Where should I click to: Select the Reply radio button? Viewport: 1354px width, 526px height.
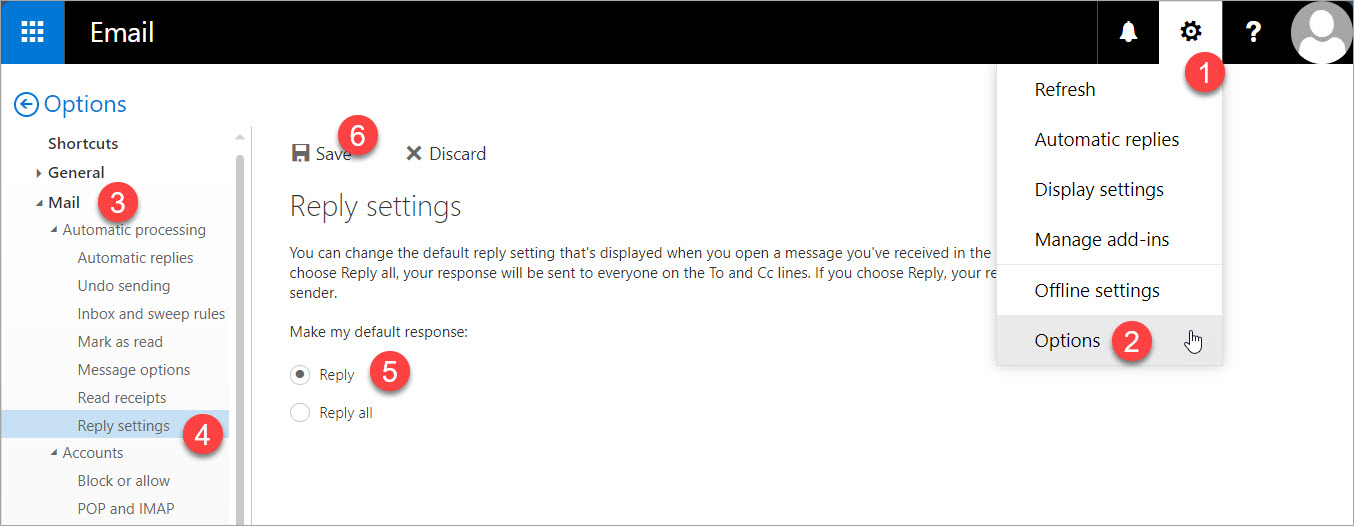(x=299, y=375)
